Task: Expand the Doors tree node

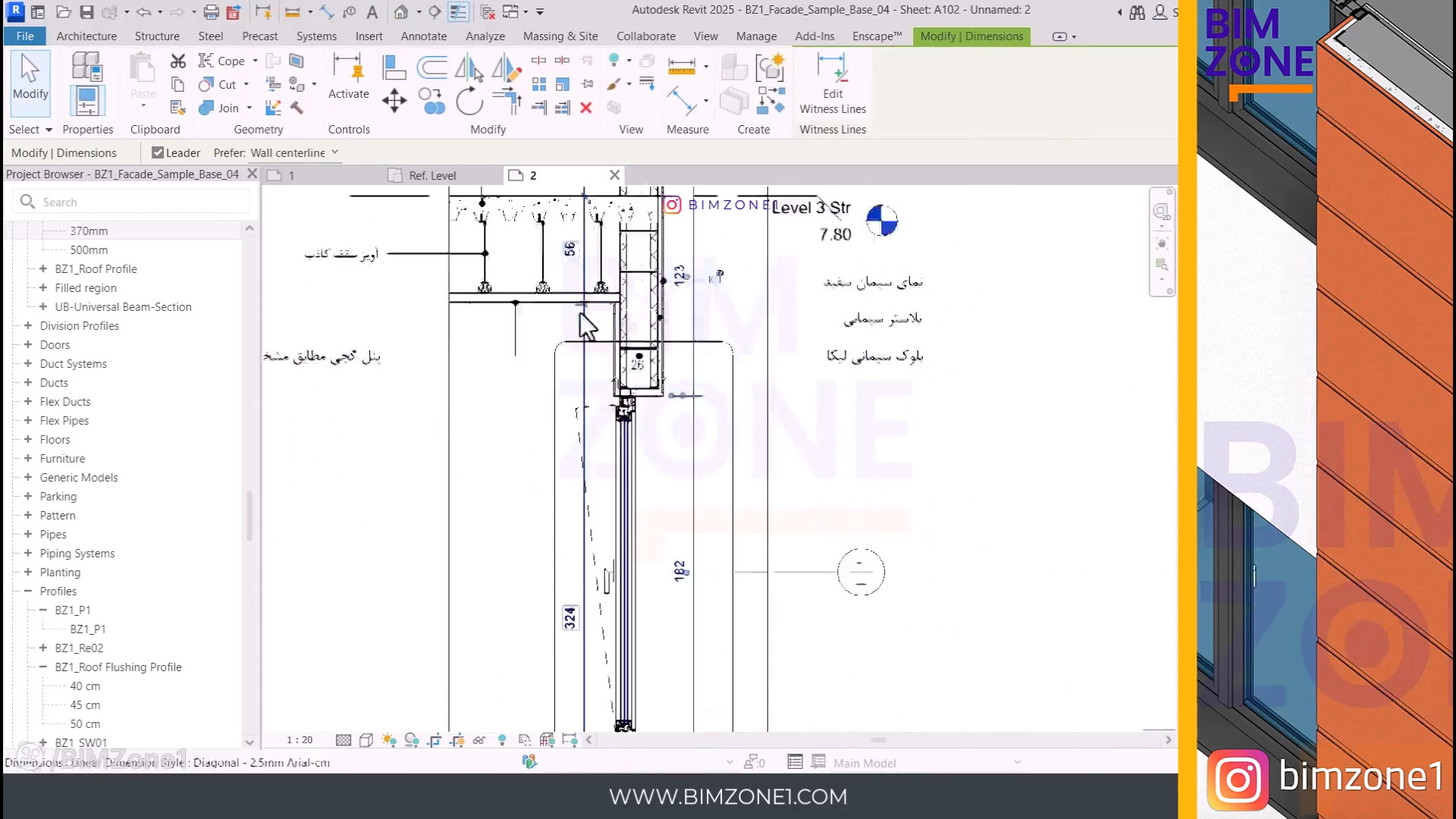Action: (28, 344)
